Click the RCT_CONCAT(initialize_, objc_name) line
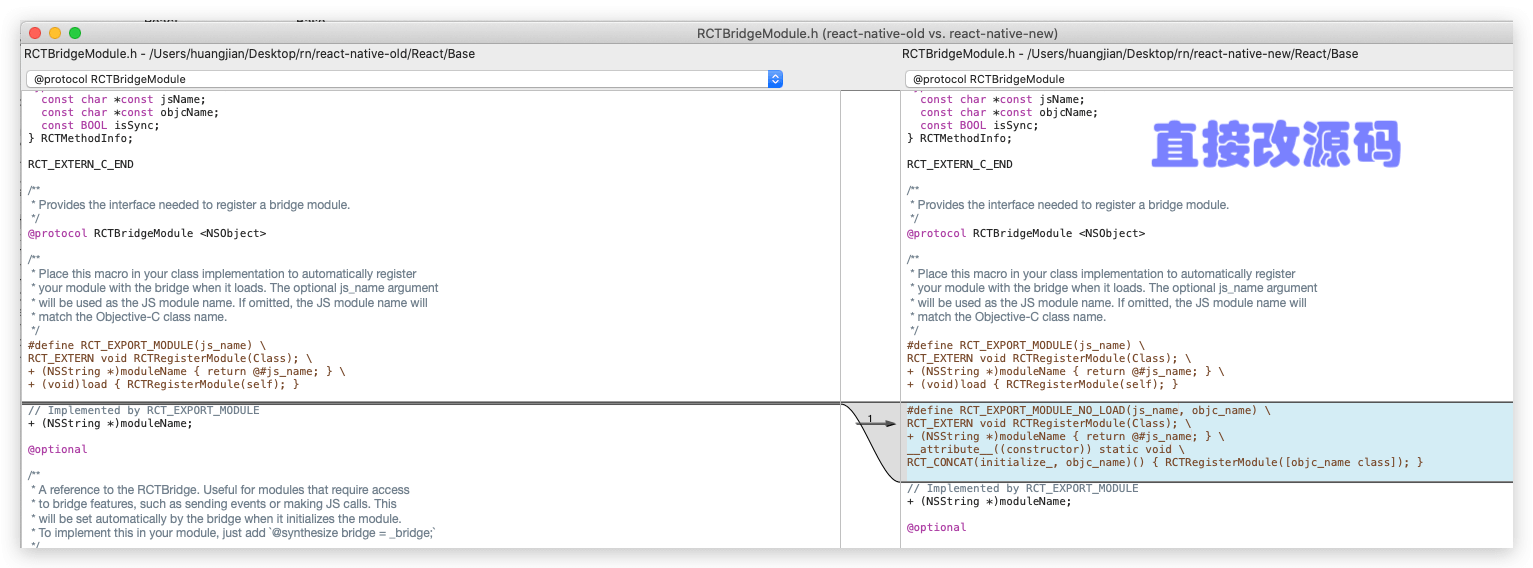This screenshot has width=1533, height=568. 1165,462
